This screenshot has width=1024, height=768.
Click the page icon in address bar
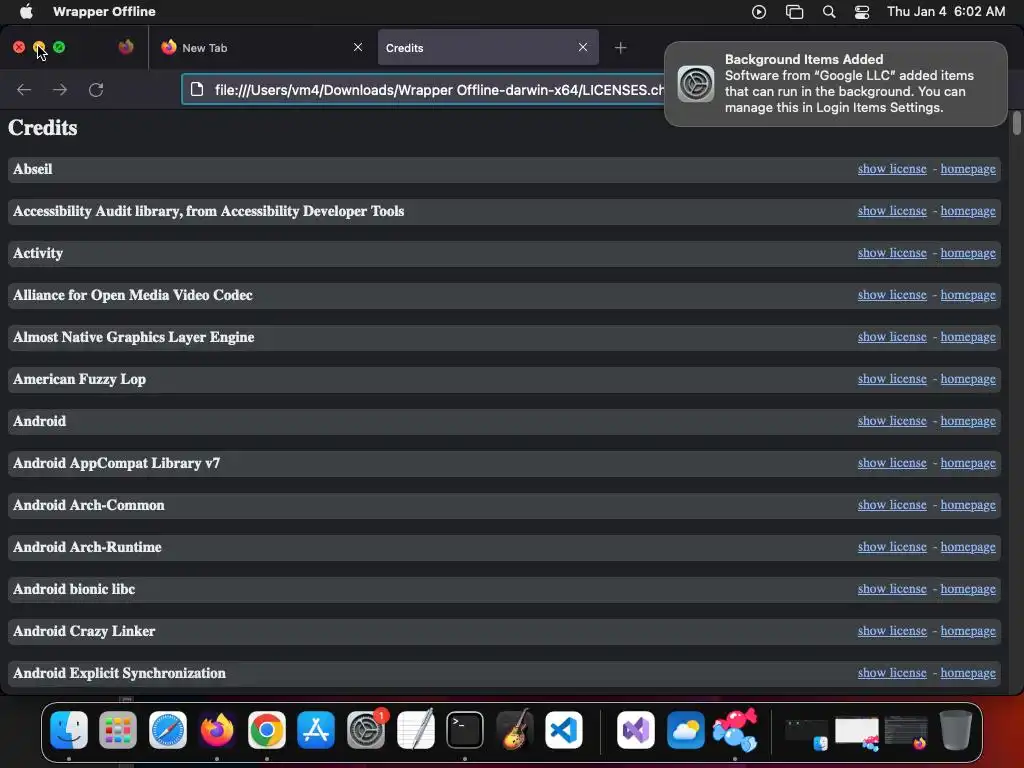tap(197, 89)
